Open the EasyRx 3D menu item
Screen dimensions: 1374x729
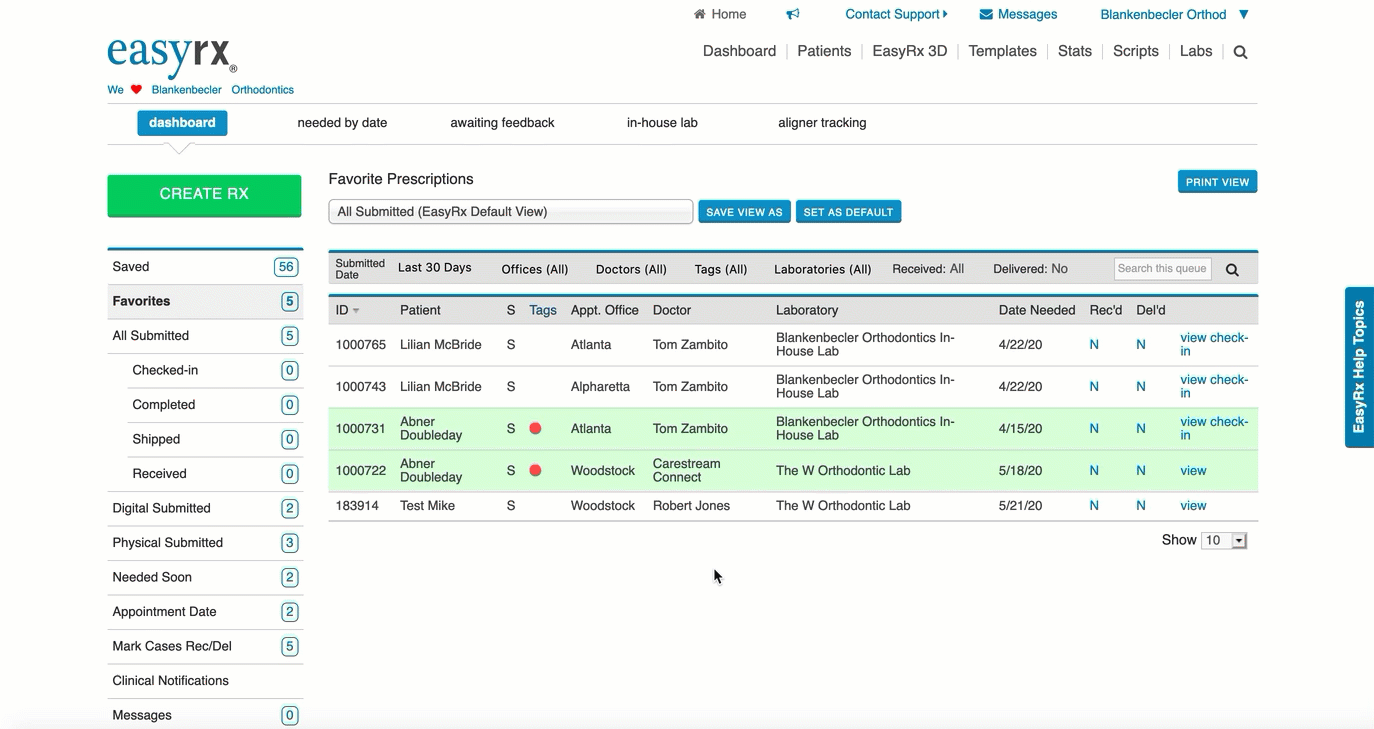pyautogui.click(x=909, y=51)
